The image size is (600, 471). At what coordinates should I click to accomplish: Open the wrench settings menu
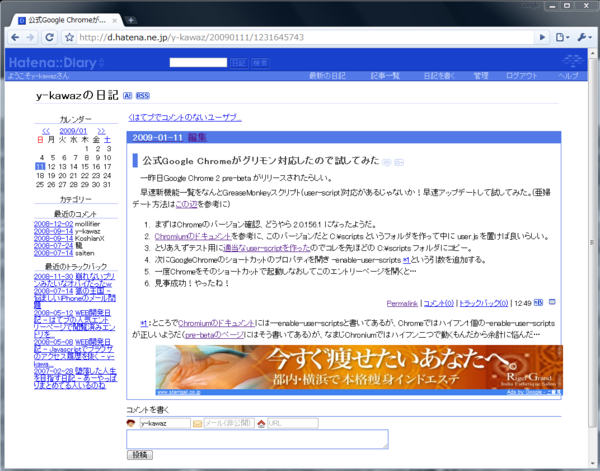click(584, 37)
